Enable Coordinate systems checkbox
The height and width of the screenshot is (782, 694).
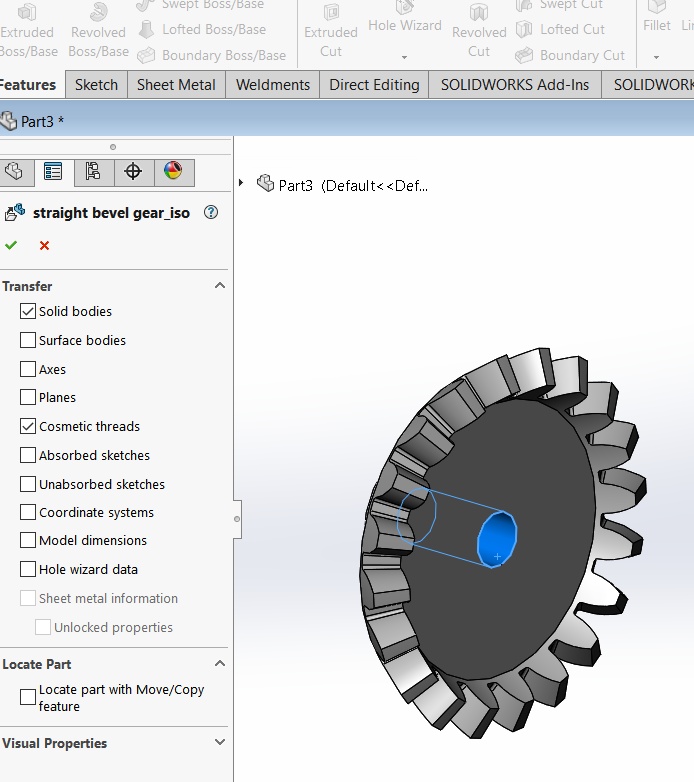(28, 512)
